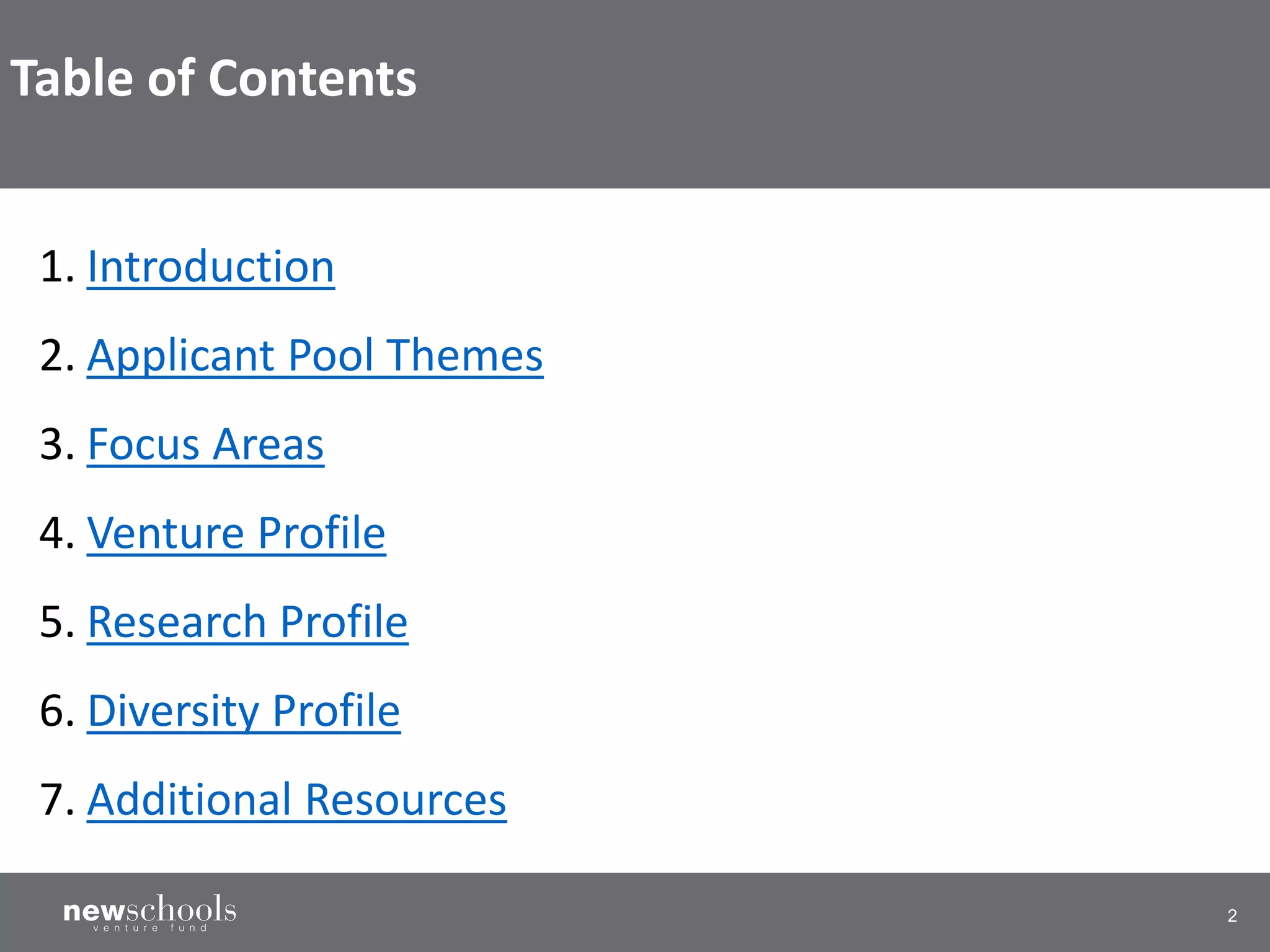Select the number 4 before Venture Profile
1270x952 pixels.
pos(55,533)
